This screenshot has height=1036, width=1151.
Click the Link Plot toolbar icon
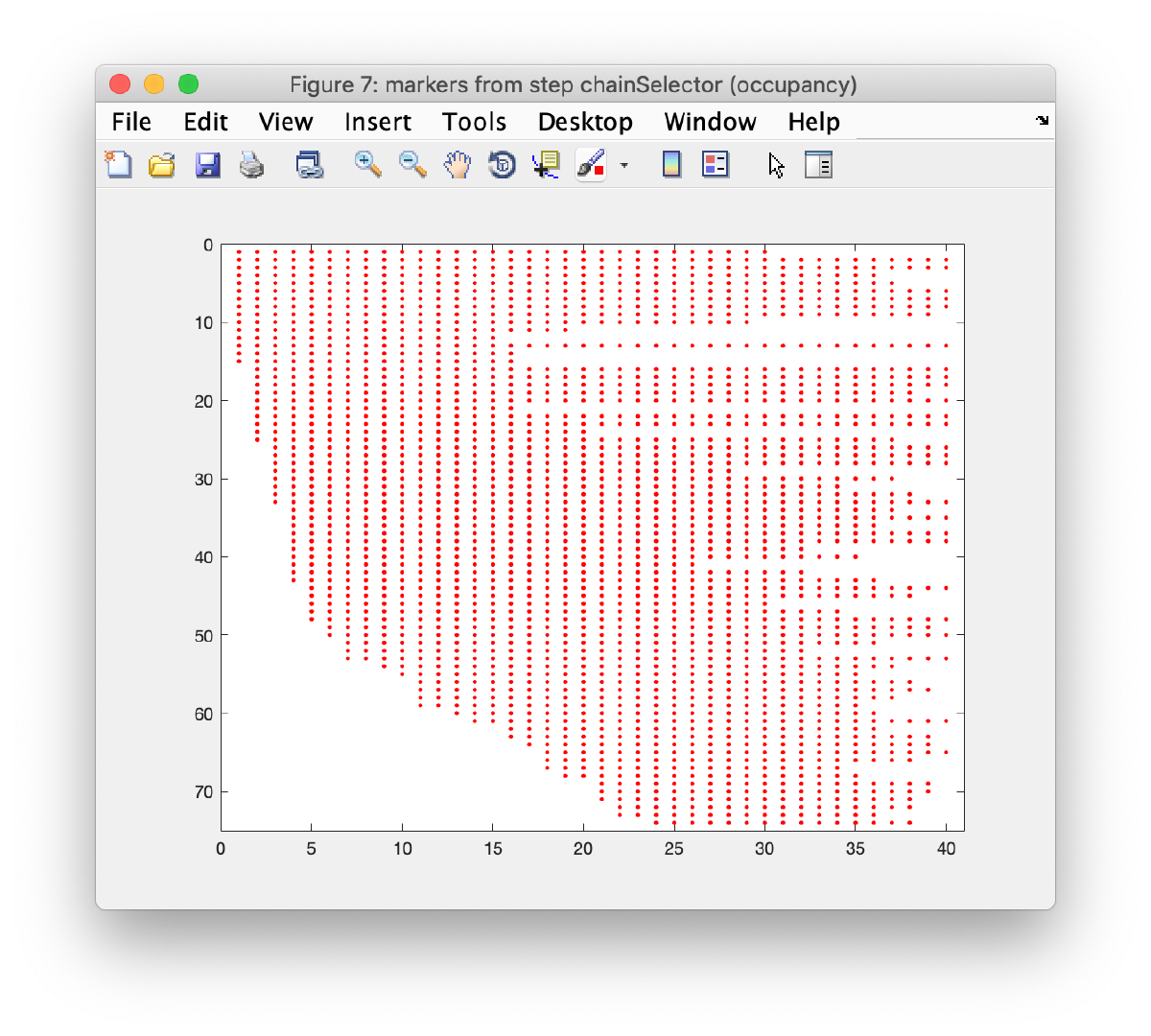(309, 164)
